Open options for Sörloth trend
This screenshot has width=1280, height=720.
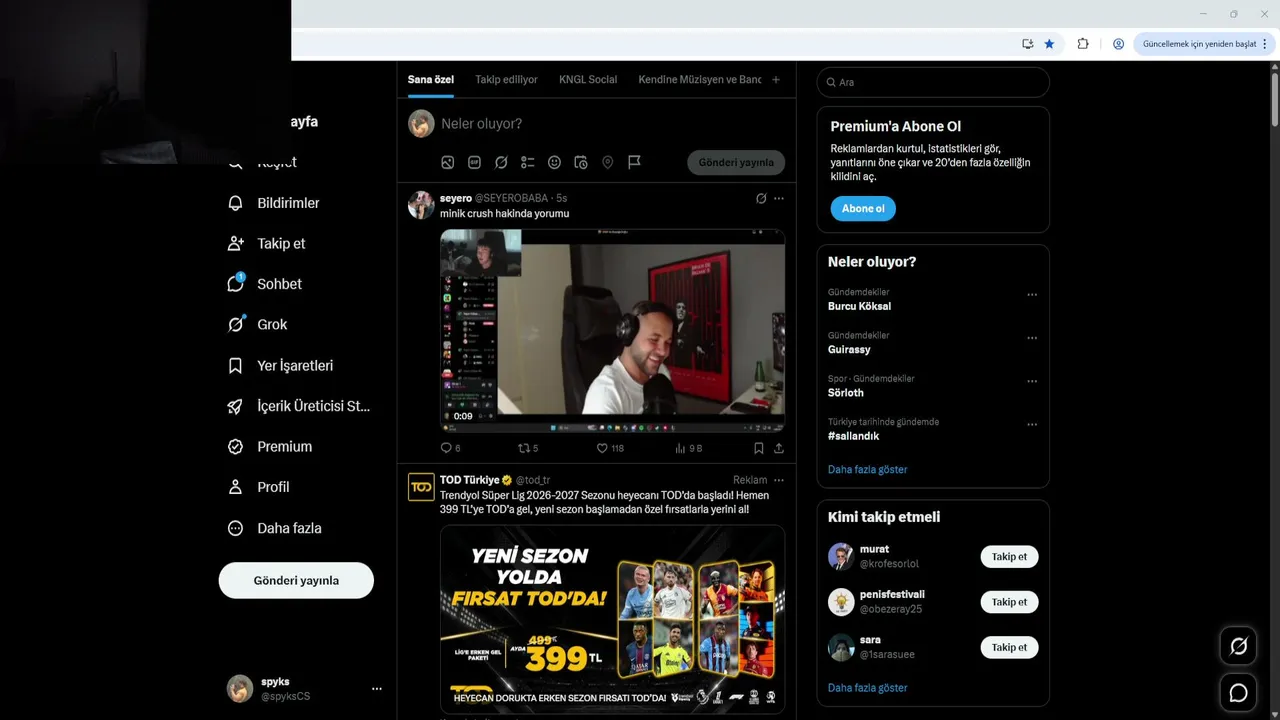click(x=1032, y=381)
